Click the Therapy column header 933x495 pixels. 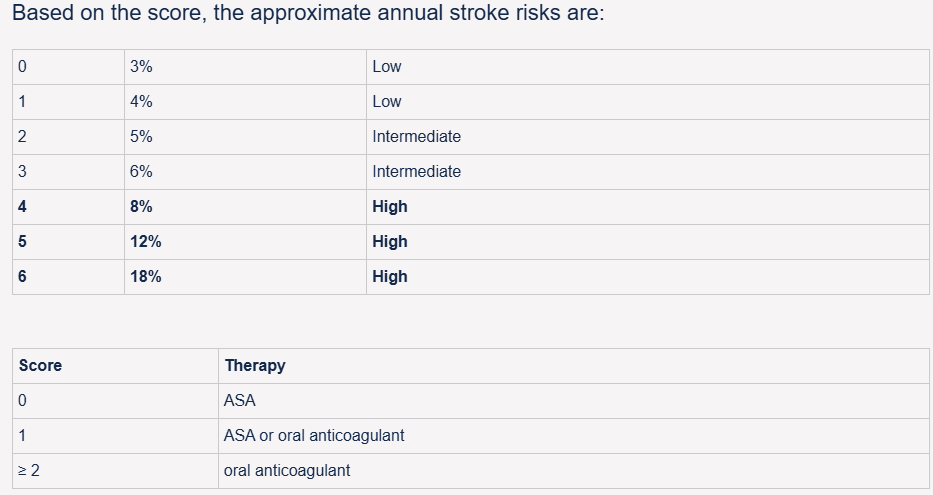(x=255, y=365)
